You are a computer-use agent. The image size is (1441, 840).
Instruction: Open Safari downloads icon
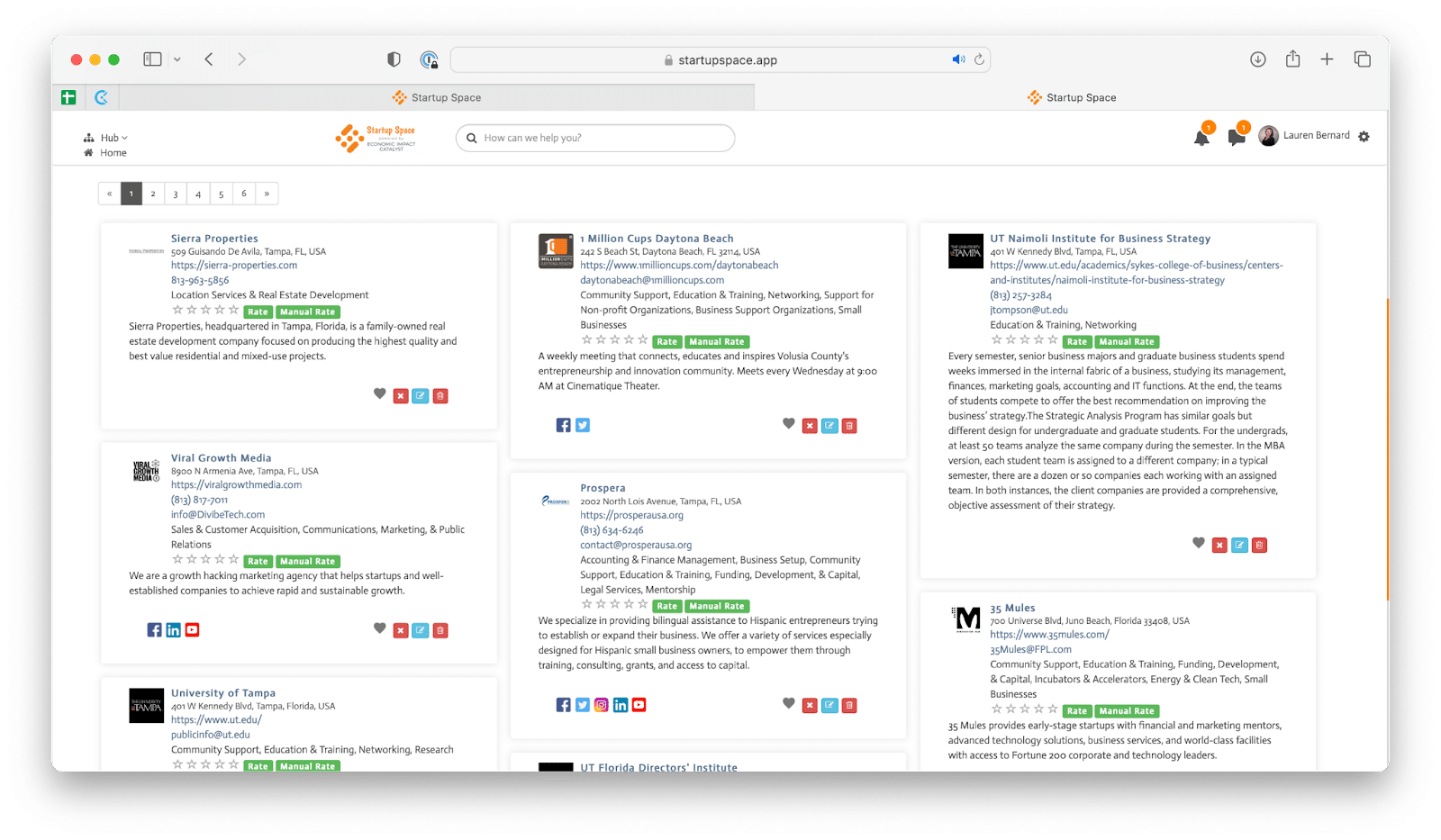coord(1258,59)
